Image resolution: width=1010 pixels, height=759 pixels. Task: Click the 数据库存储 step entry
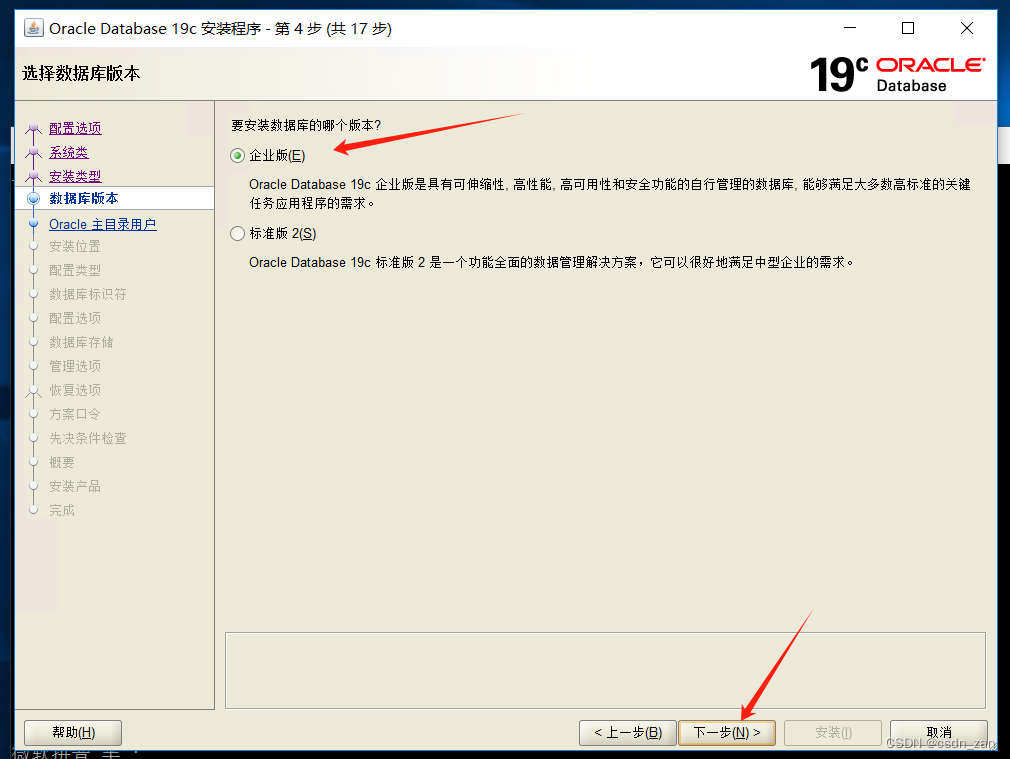[81, 342]
